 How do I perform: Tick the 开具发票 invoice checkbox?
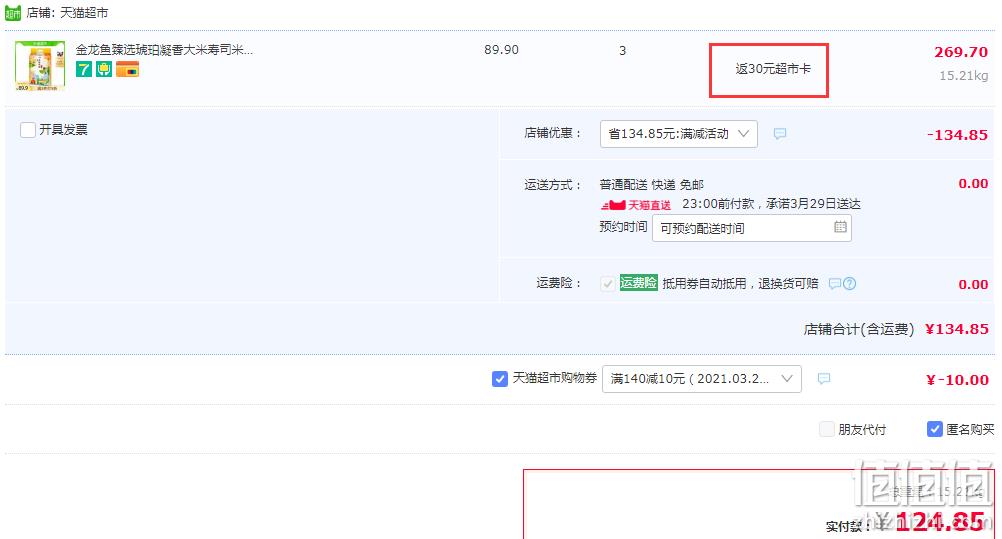click(27, 130)
